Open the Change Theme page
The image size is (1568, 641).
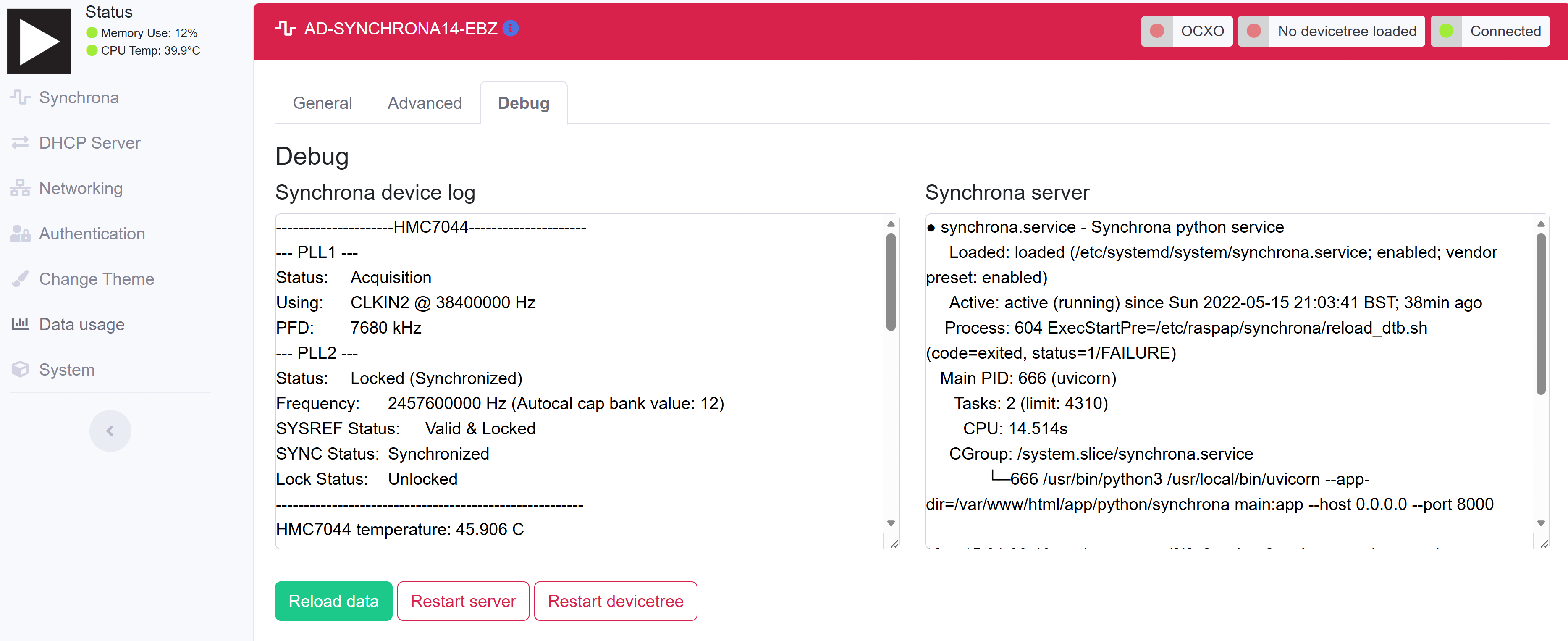click(97, 279)
